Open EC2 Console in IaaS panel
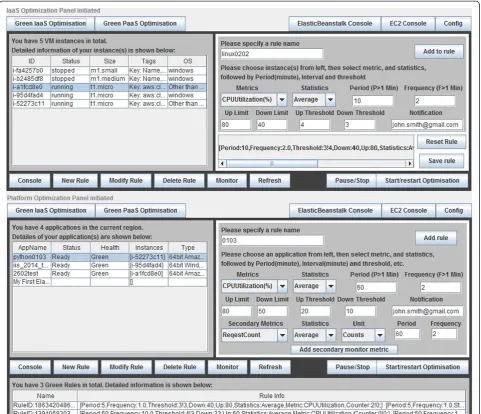This screenshot has height=414, width=481. (408, 24)
